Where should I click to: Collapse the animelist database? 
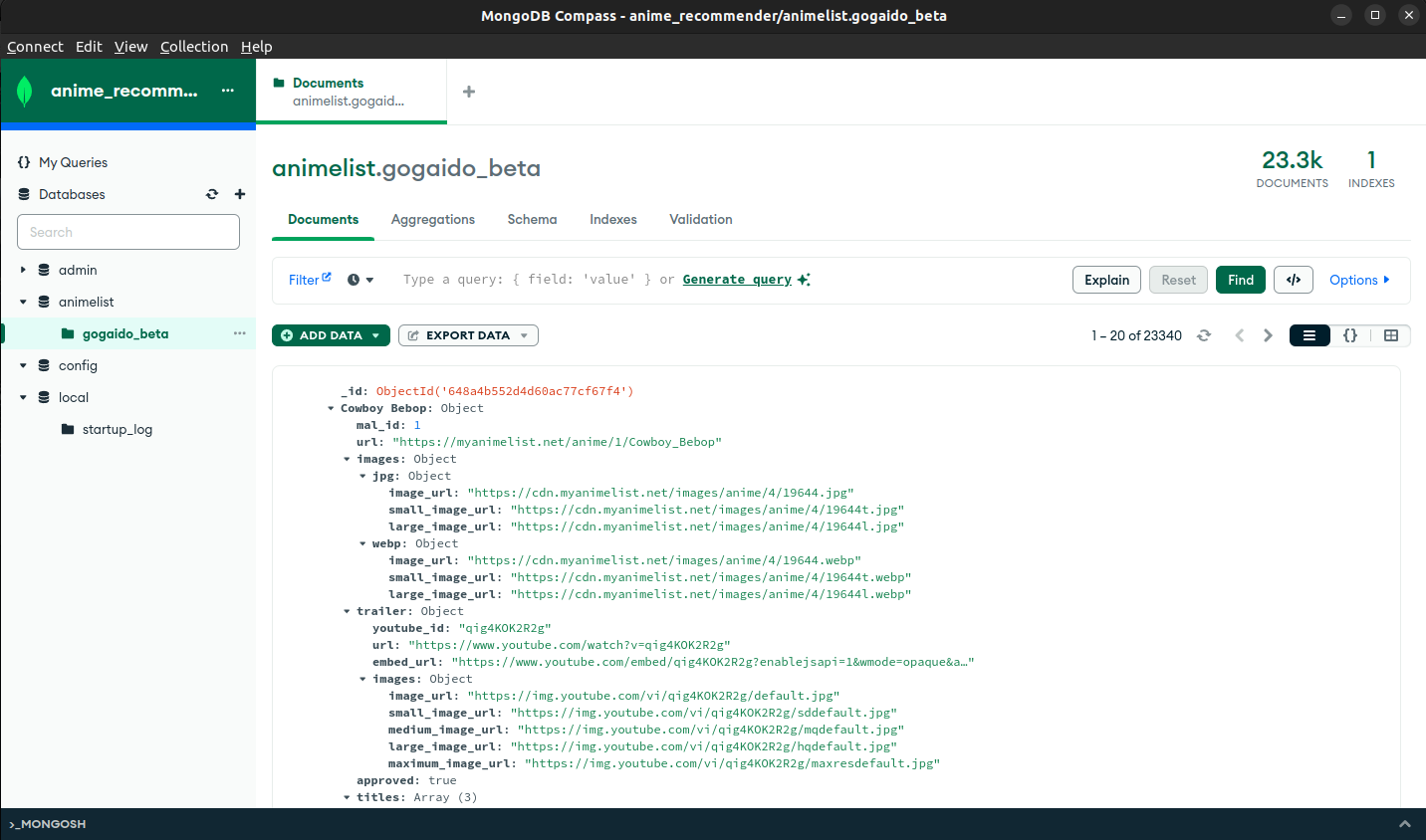[23, 302]
